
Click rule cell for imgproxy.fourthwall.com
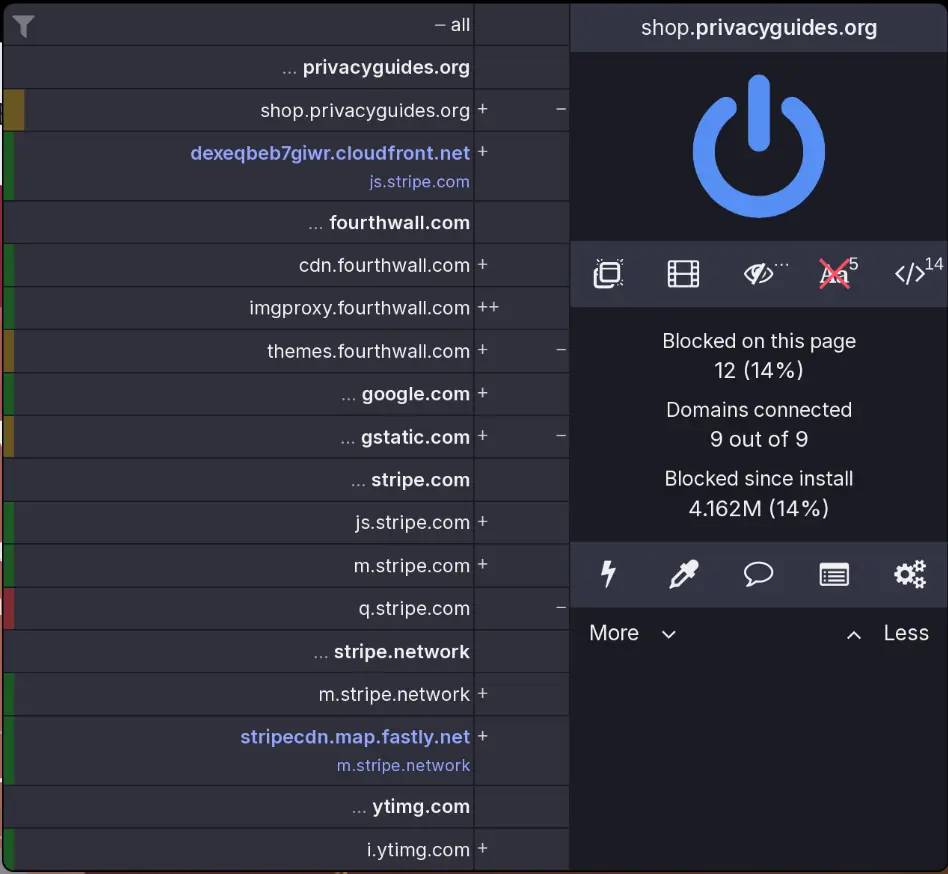522,308
